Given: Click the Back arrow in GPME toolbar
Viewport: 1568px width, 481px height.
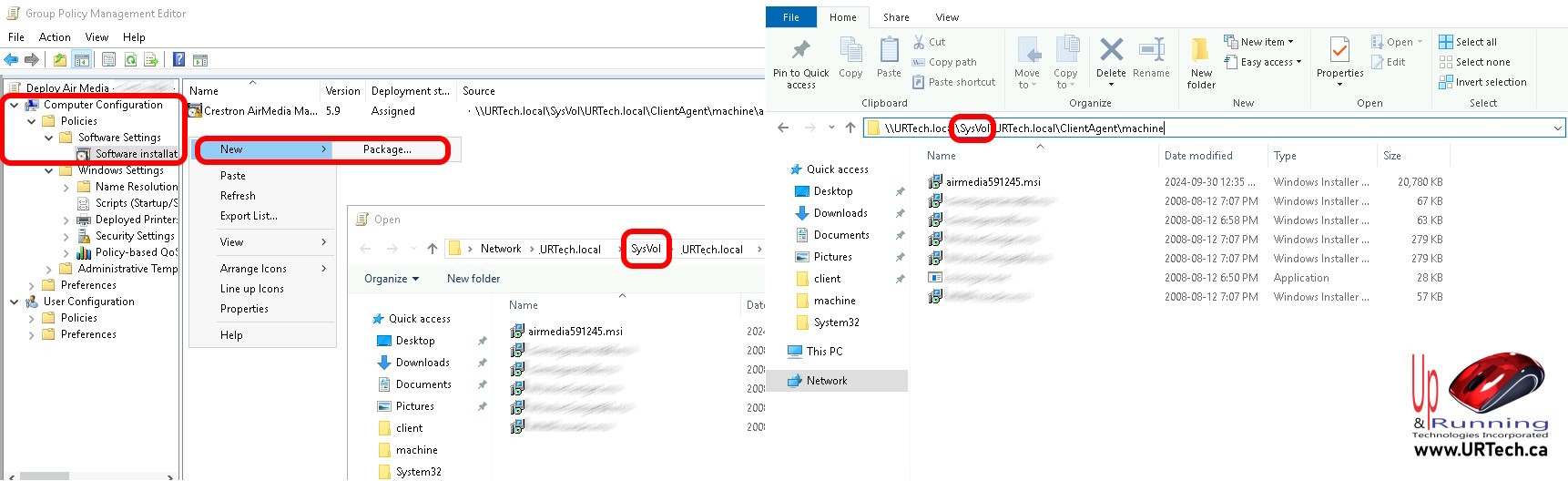Looking at the screenshot, I should (12, 60).
